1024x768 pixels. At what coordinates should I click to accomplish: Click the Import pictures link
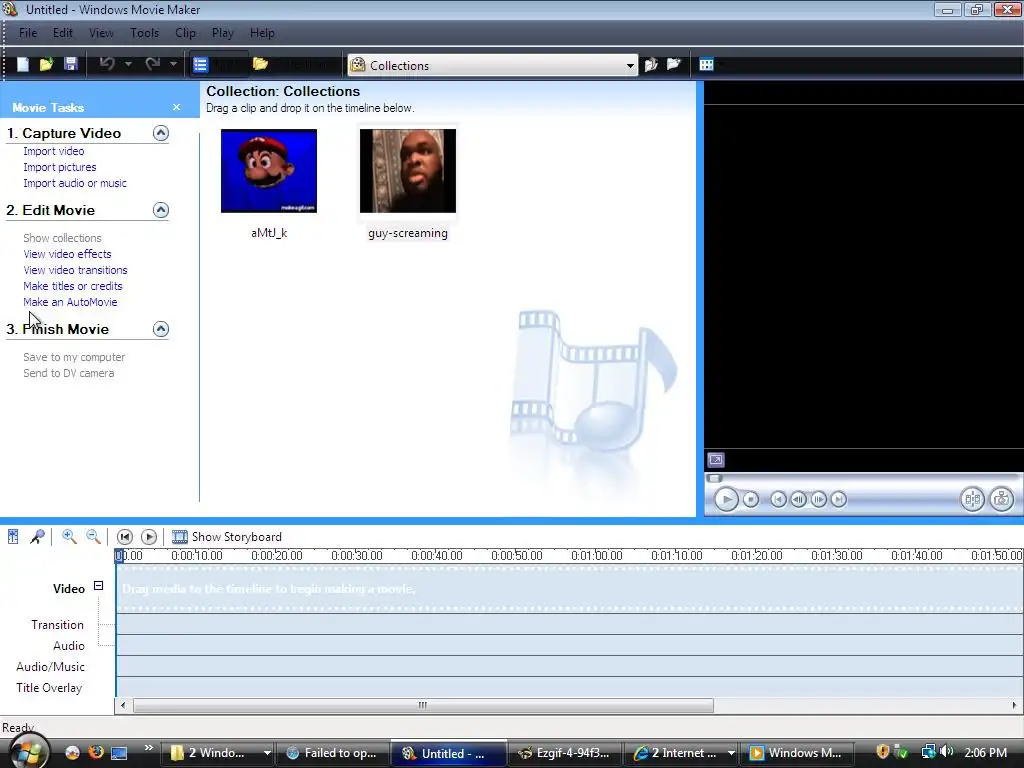tap(59, 167)
